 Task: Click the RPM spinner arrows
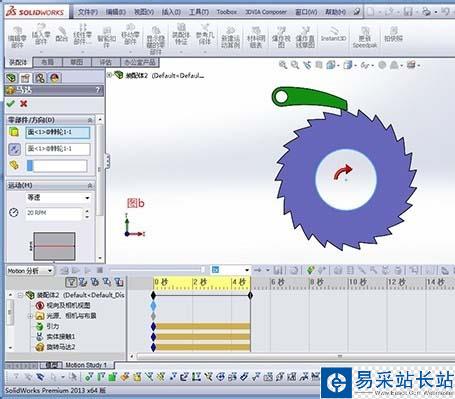pos(87,214)
